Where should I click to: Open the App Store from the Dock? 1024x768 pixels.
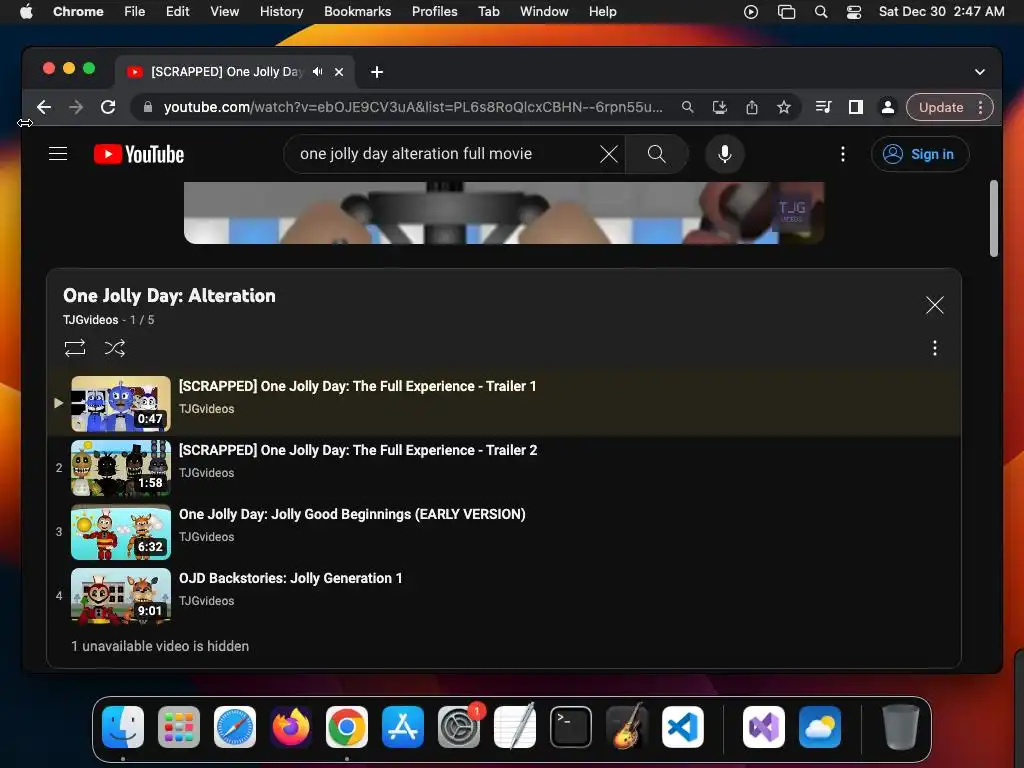(403, 727)
